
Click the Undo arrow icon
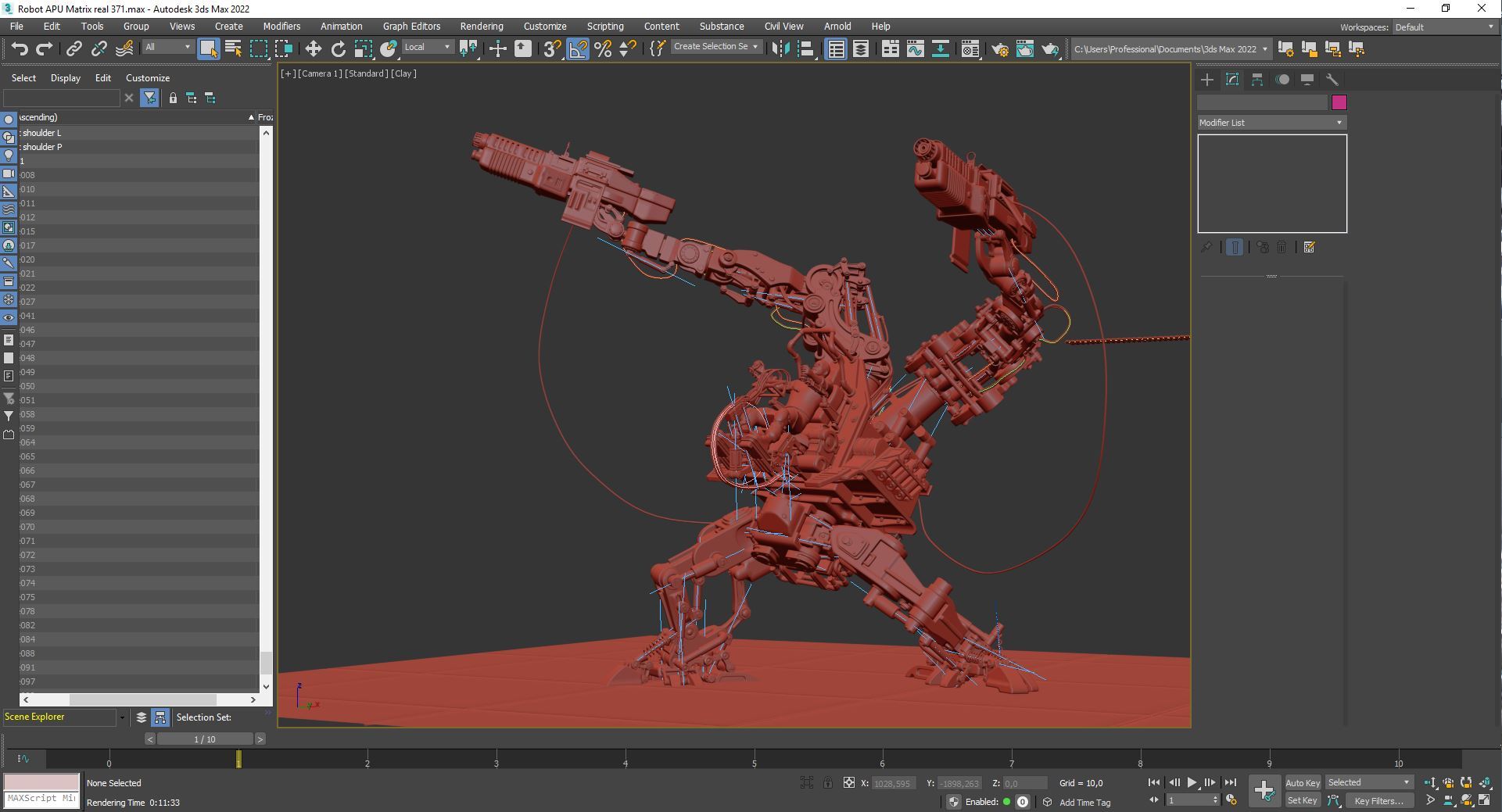pyautogui.click(x=20, y=48)
